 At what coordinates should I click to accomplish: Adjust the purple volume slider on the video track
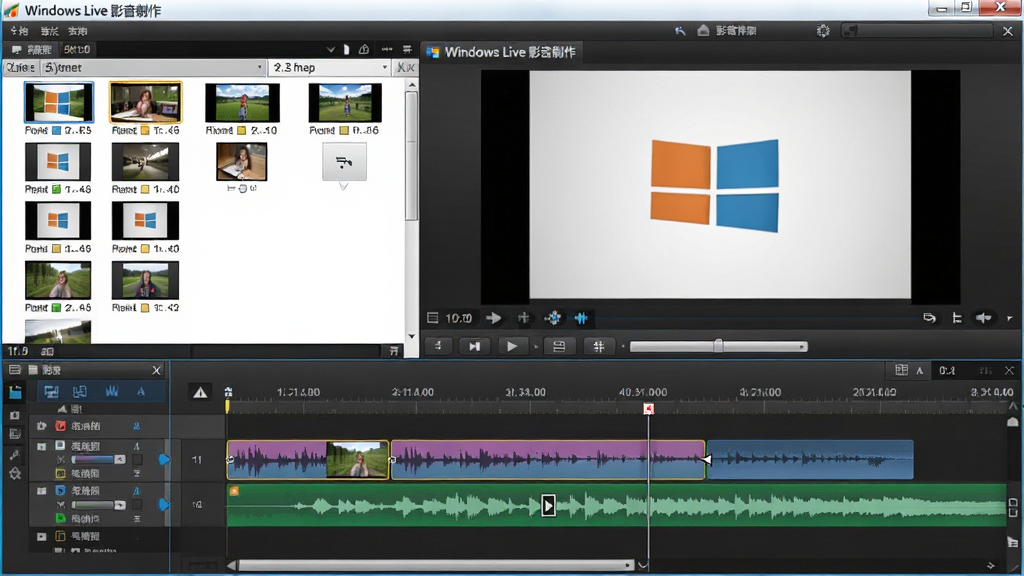point(99,460)
